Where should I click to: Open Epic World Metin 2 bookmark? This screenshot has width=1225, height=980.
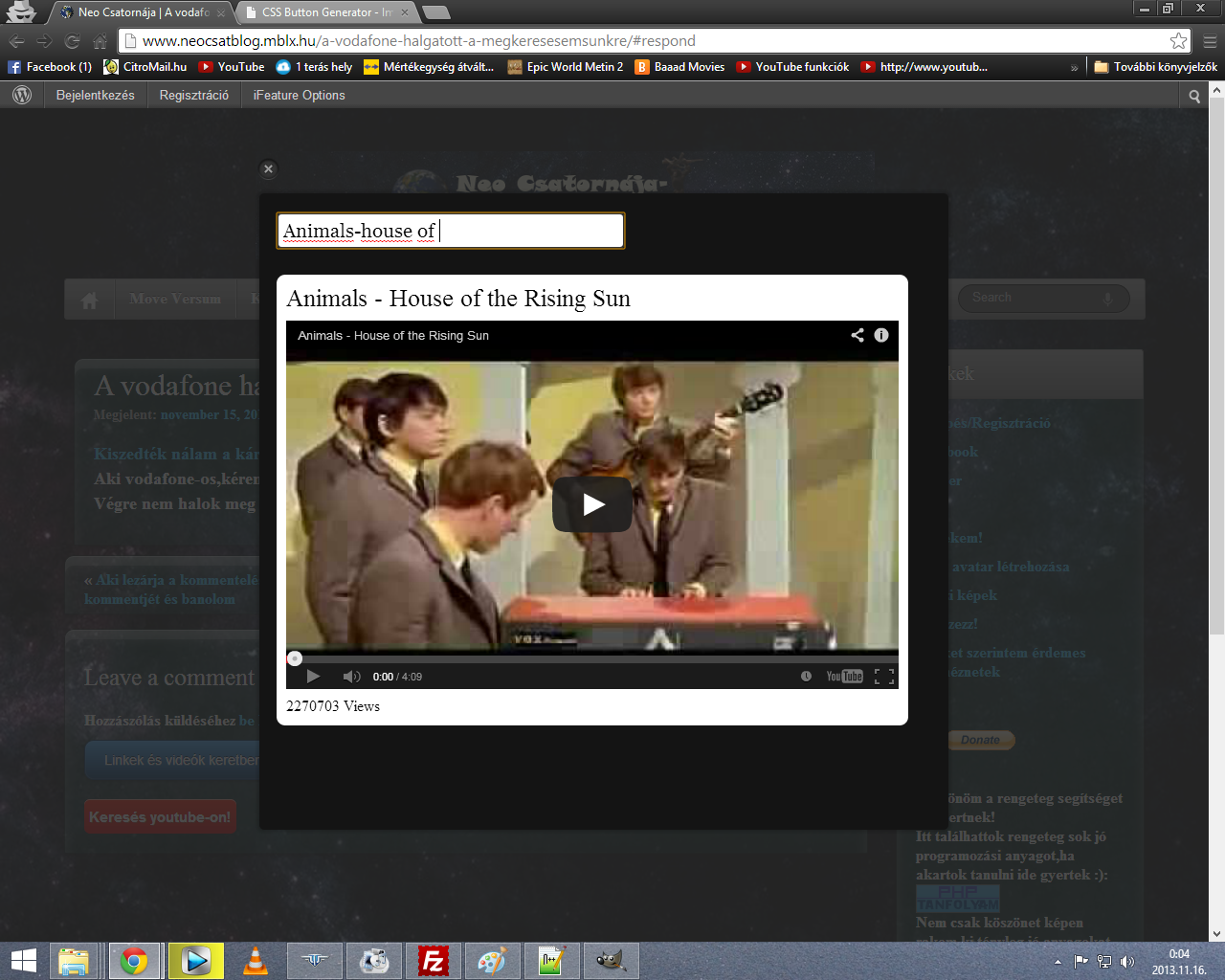[565, 67]
